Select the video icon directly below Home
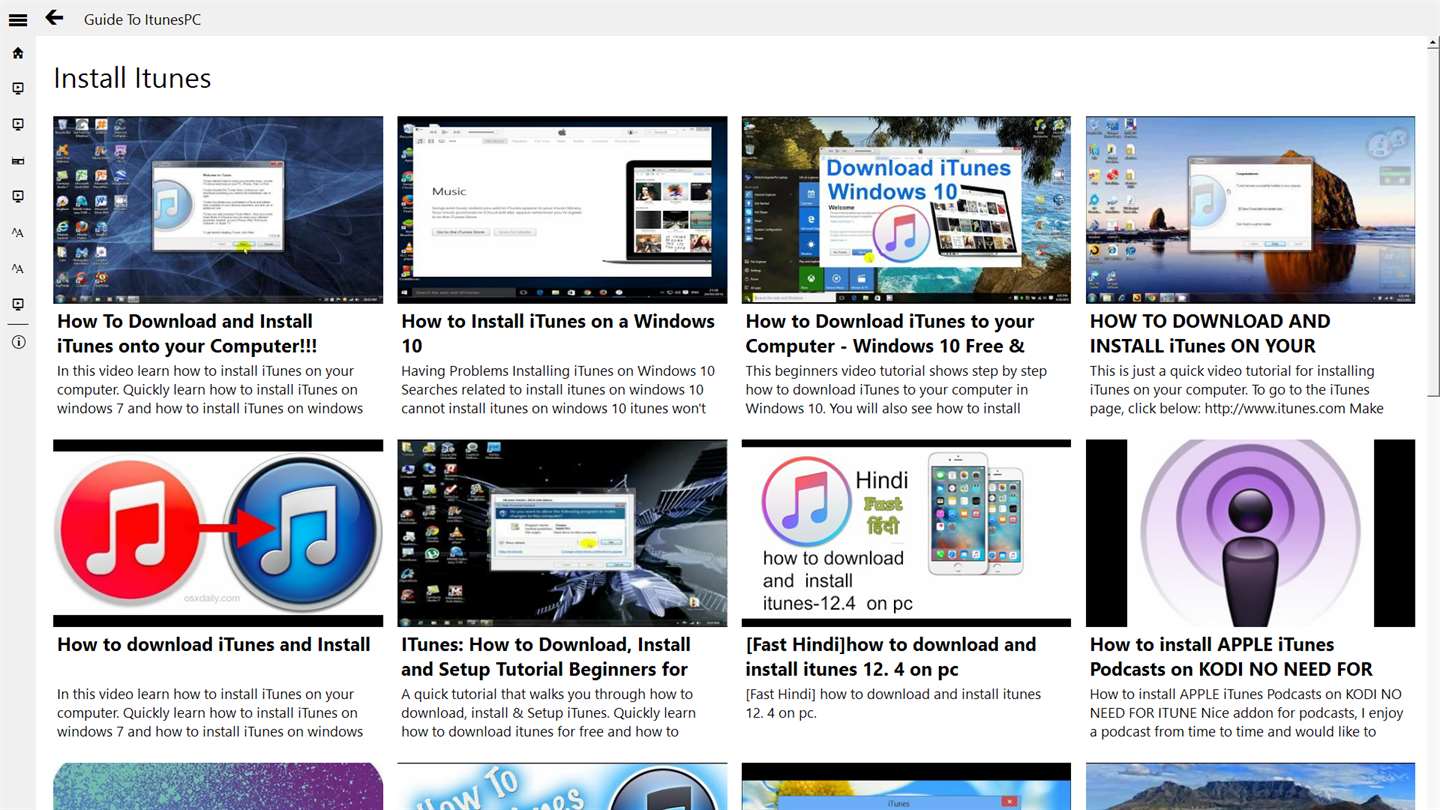The height and width of the screenshot is (810, 1440). click(18, 89)
